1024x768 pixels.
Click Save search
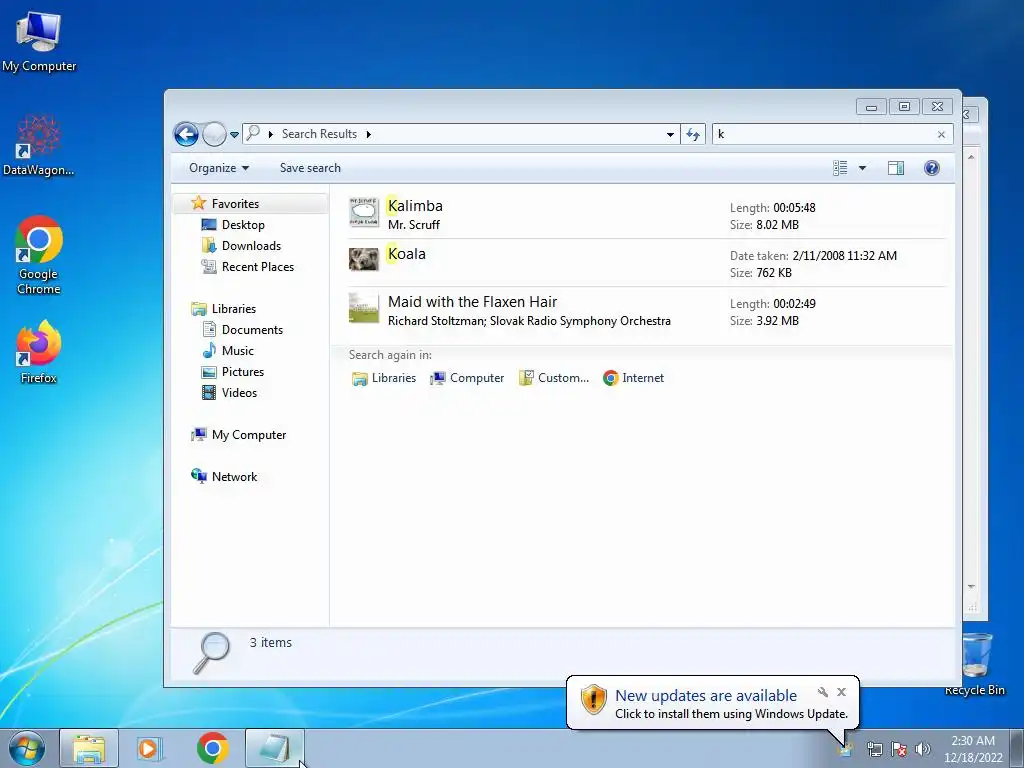tap(310, 168)
